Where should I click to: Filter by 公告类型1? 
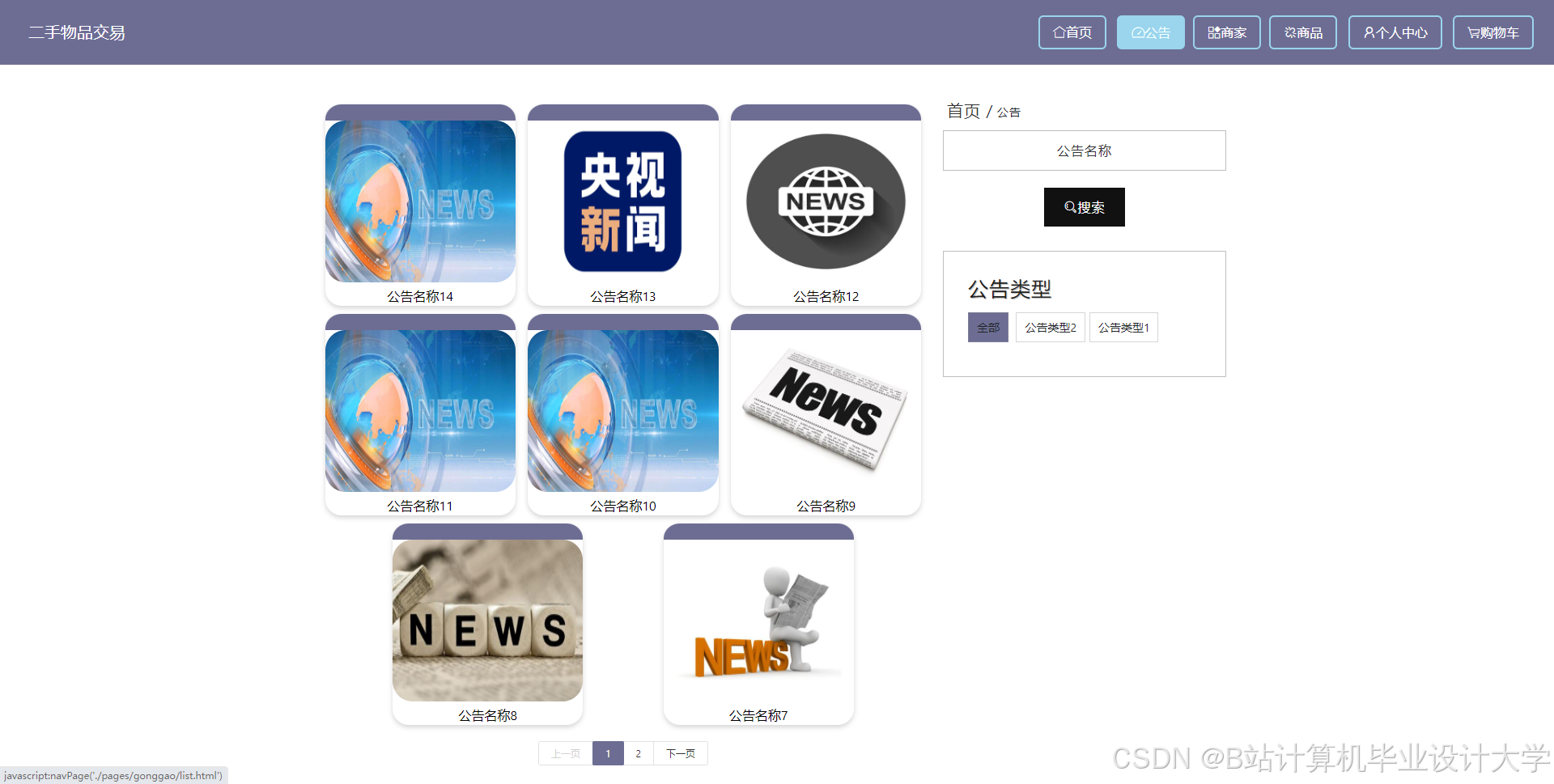[1123, 328]
